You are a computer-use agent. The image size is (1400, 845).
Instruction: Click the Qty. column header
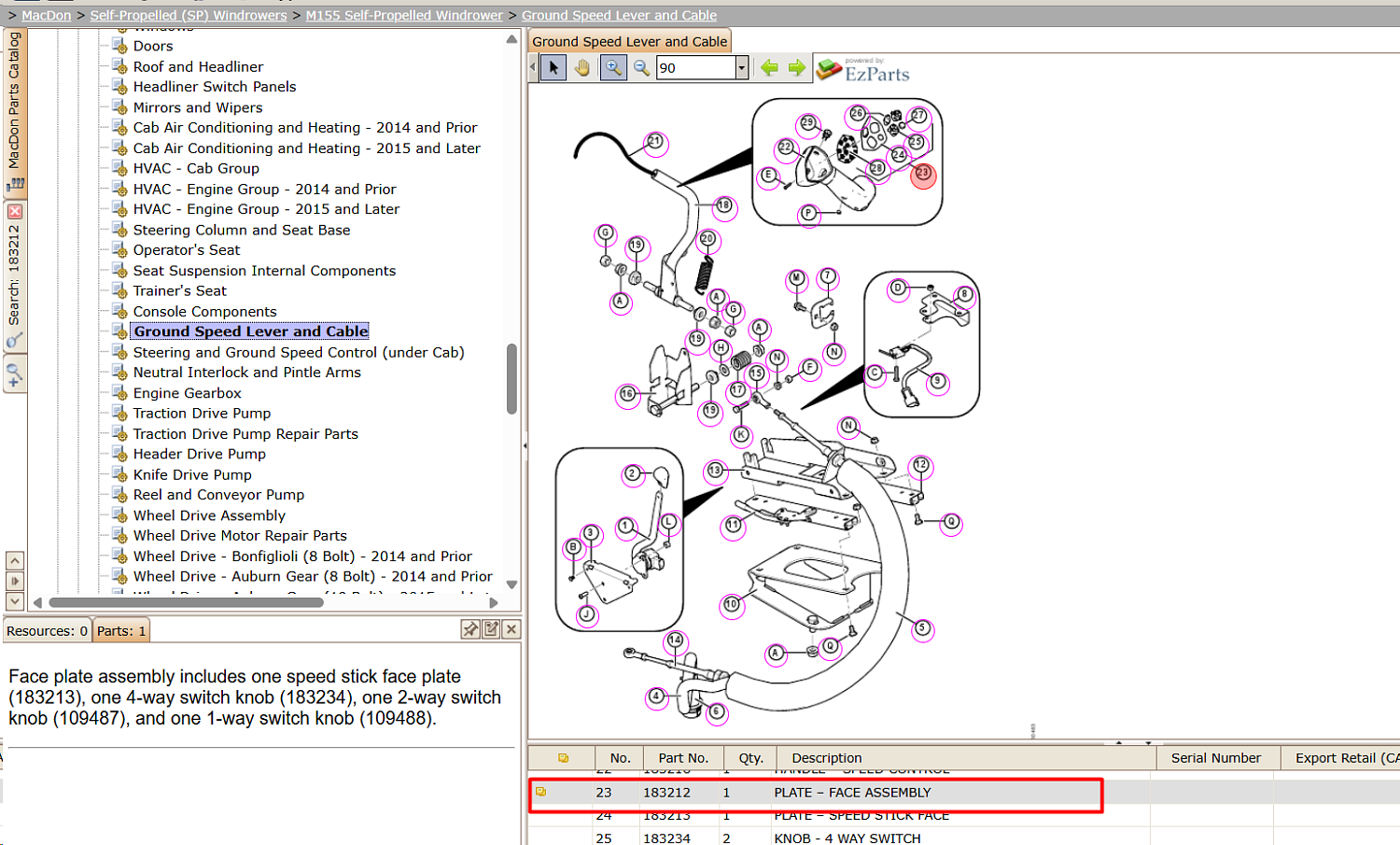(x=750, y=758)
